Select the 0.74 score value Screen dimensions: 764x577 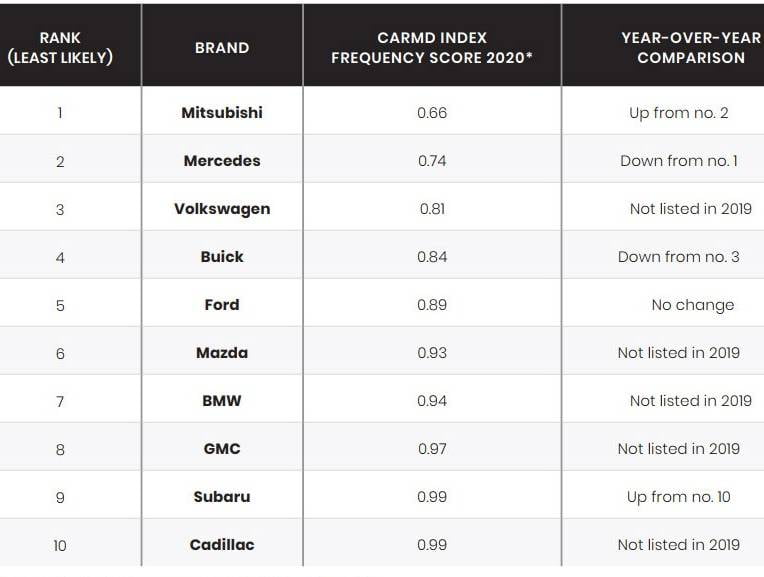pos(432,161)
